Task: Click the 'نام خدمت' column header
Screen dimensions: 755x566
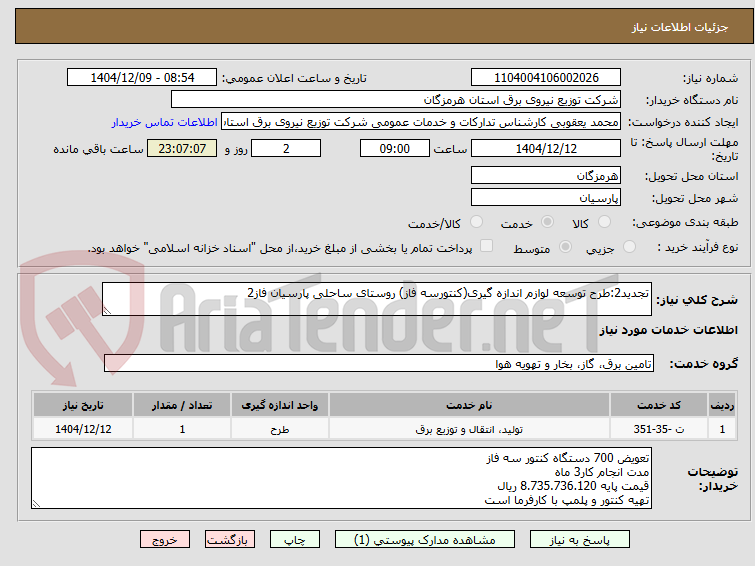Action: pyautogui.click(x=469, y=405)
